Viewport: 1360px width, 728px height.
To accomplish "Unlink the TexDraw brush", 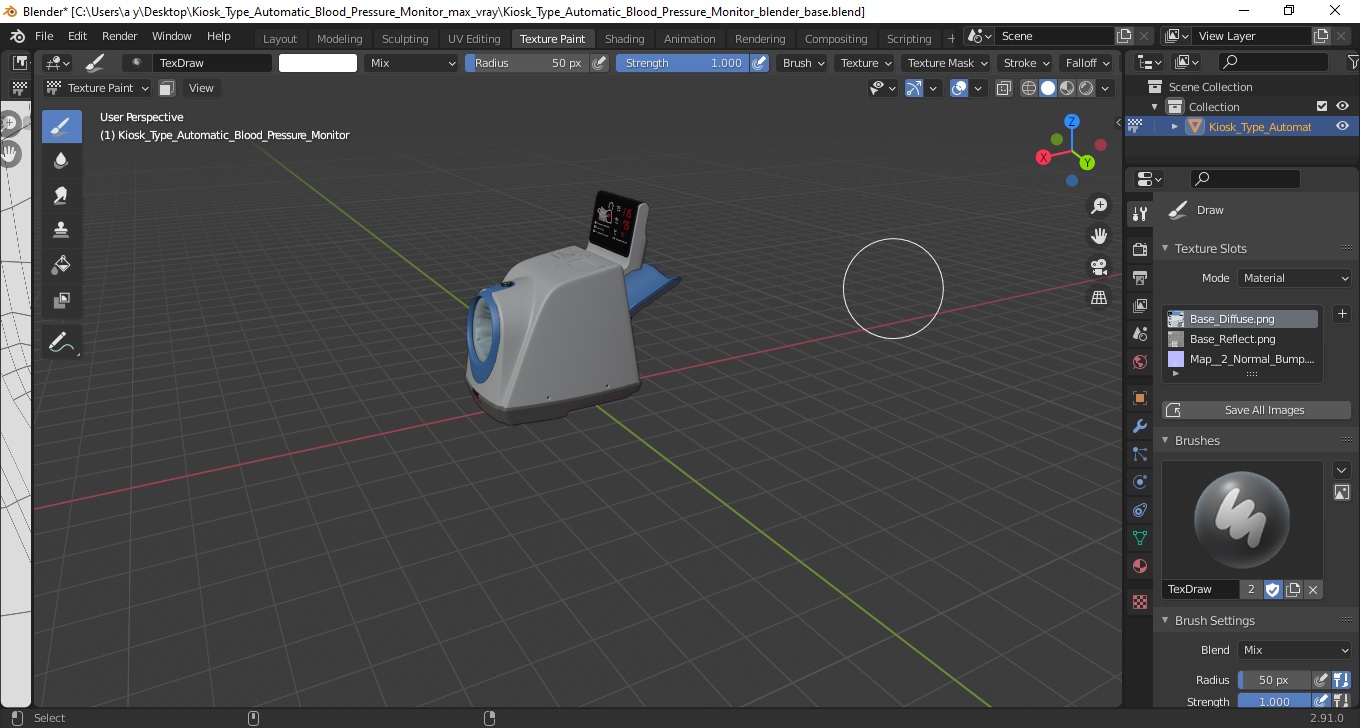I will (1313, 590).
